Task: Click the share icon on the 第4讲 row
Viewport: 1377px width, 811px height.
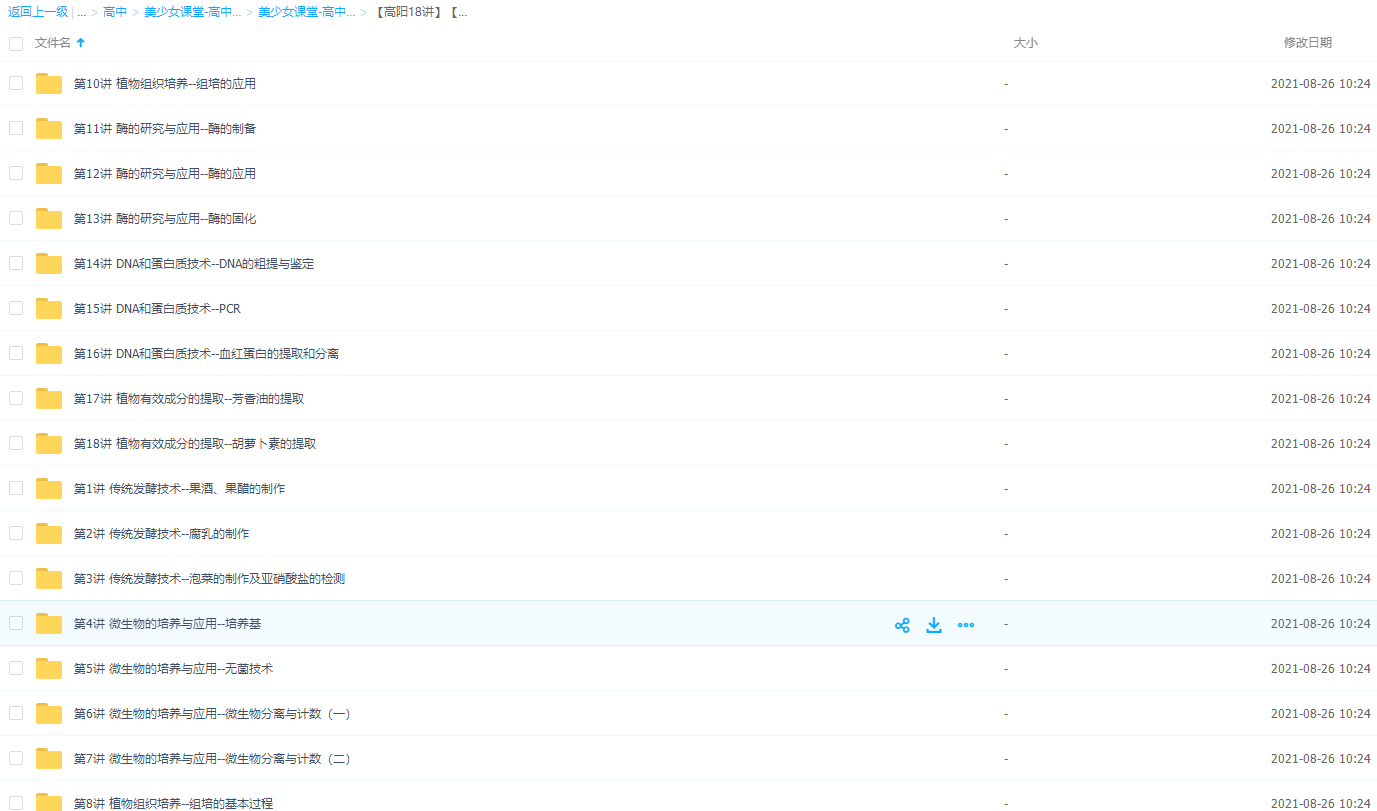Action: click(902, 625)
